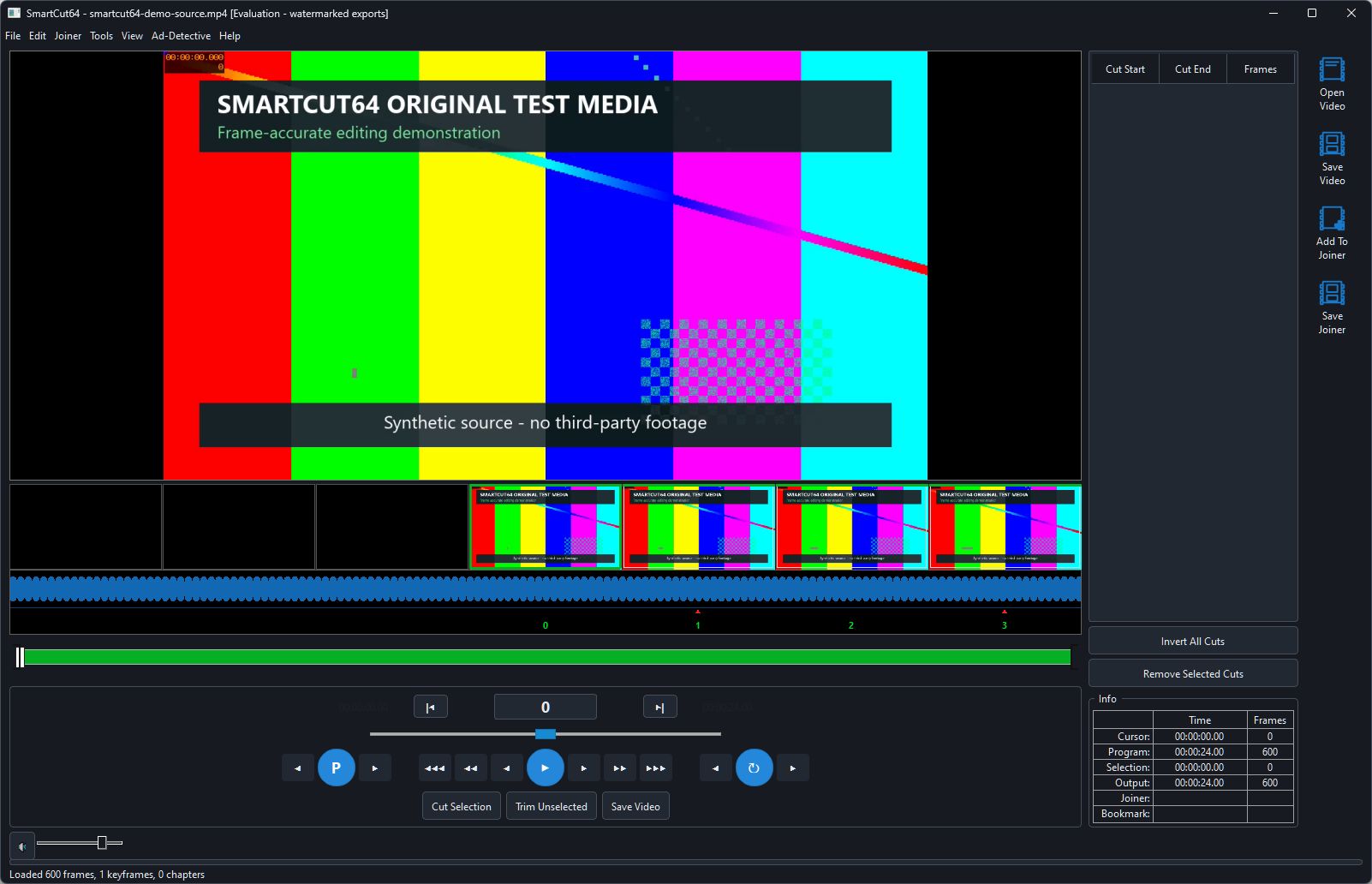Click the triple-arrow fast rewind button
Viewport: 1372px width, 884px height.
435,768
